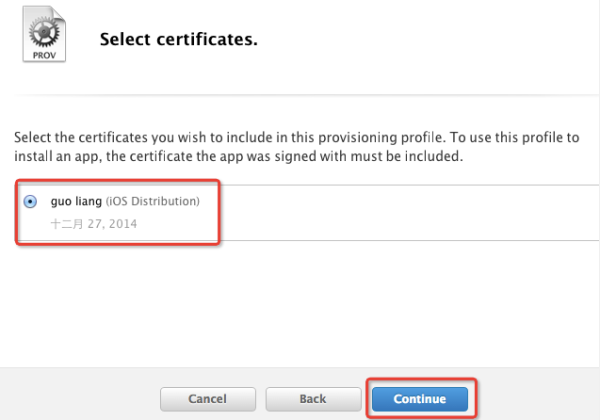Screen dimensions: 600x420
Task: Click the '十二月 27, 2014' date text
Action: point(94,224)
